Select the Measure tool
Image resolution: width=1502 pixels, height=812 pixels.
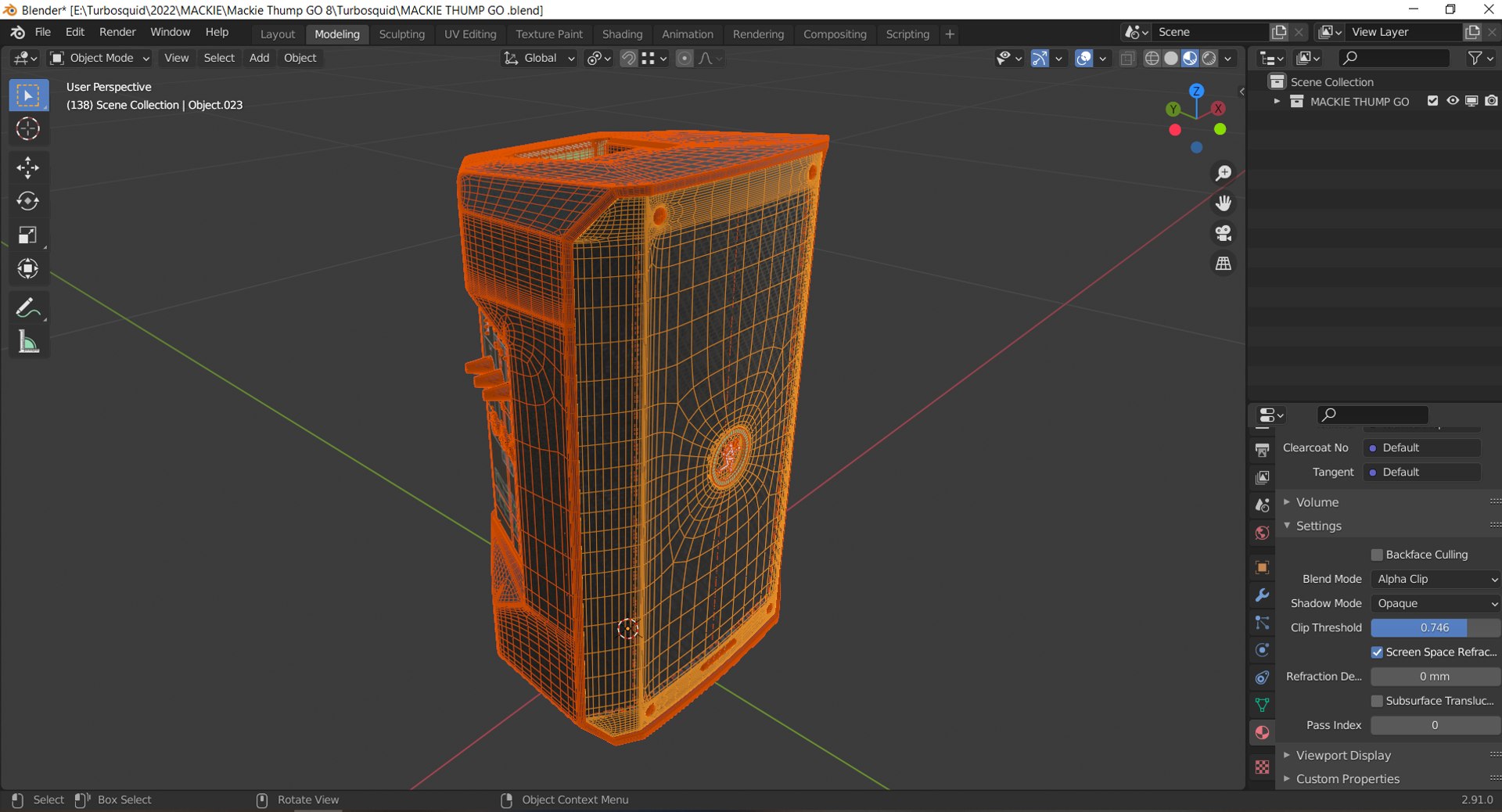pyautogui.click(x=28, y=341)
